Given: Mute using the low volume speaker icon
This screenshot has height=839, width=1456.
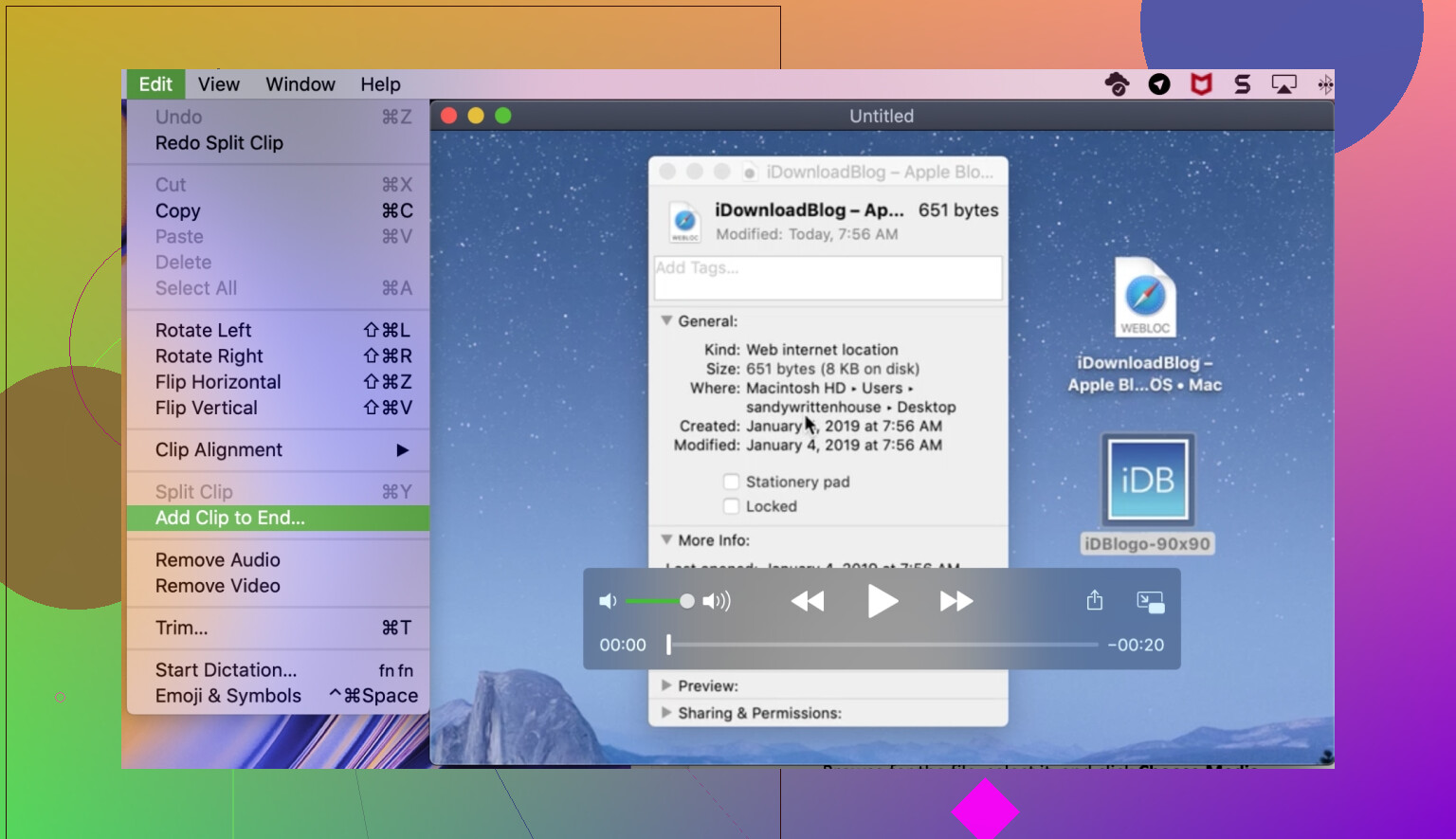Looking at the screenshot, I should click(x=608, y=601).
